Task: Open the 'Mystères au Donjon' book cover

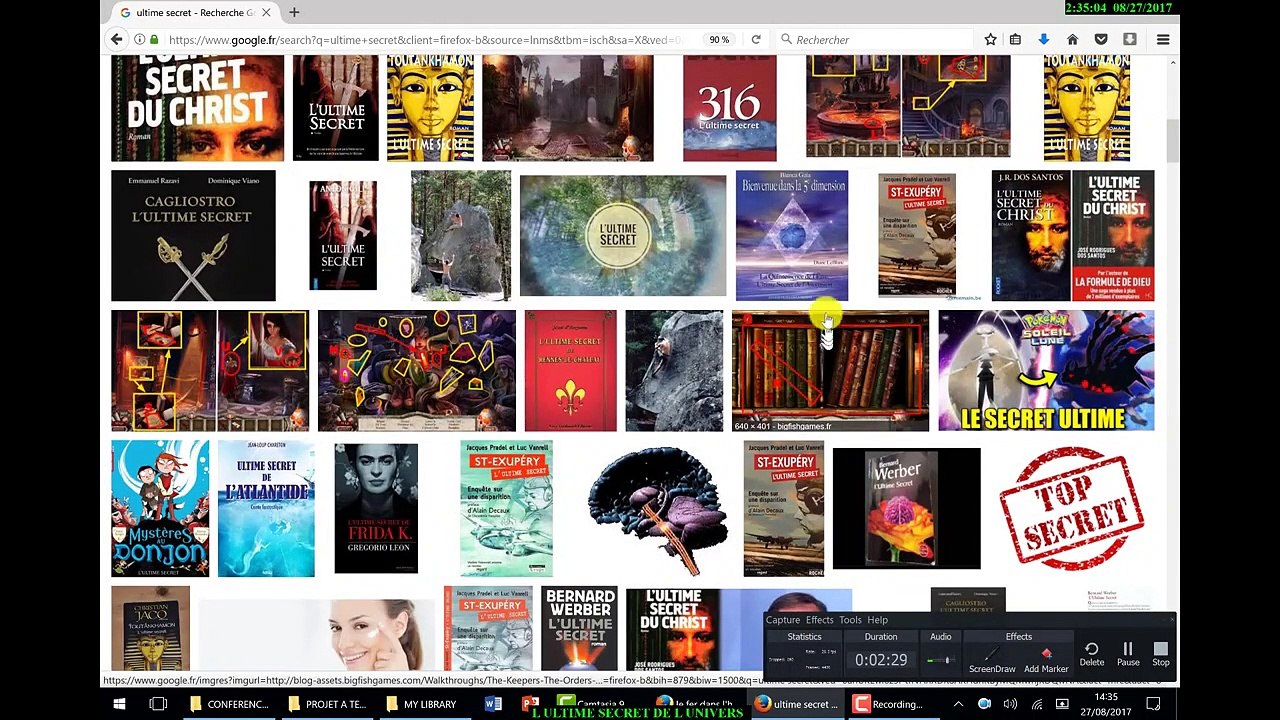Action: coord(160,509)
